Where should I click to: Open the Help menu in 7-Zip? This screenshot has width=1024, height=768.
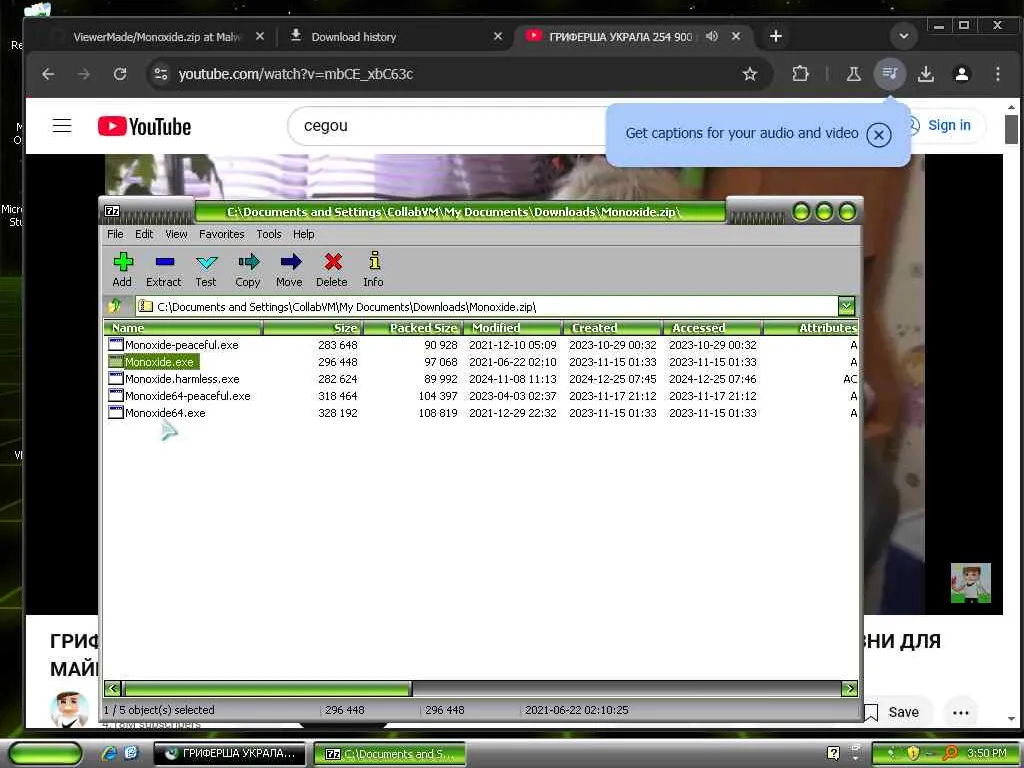(x=303, y=234)
